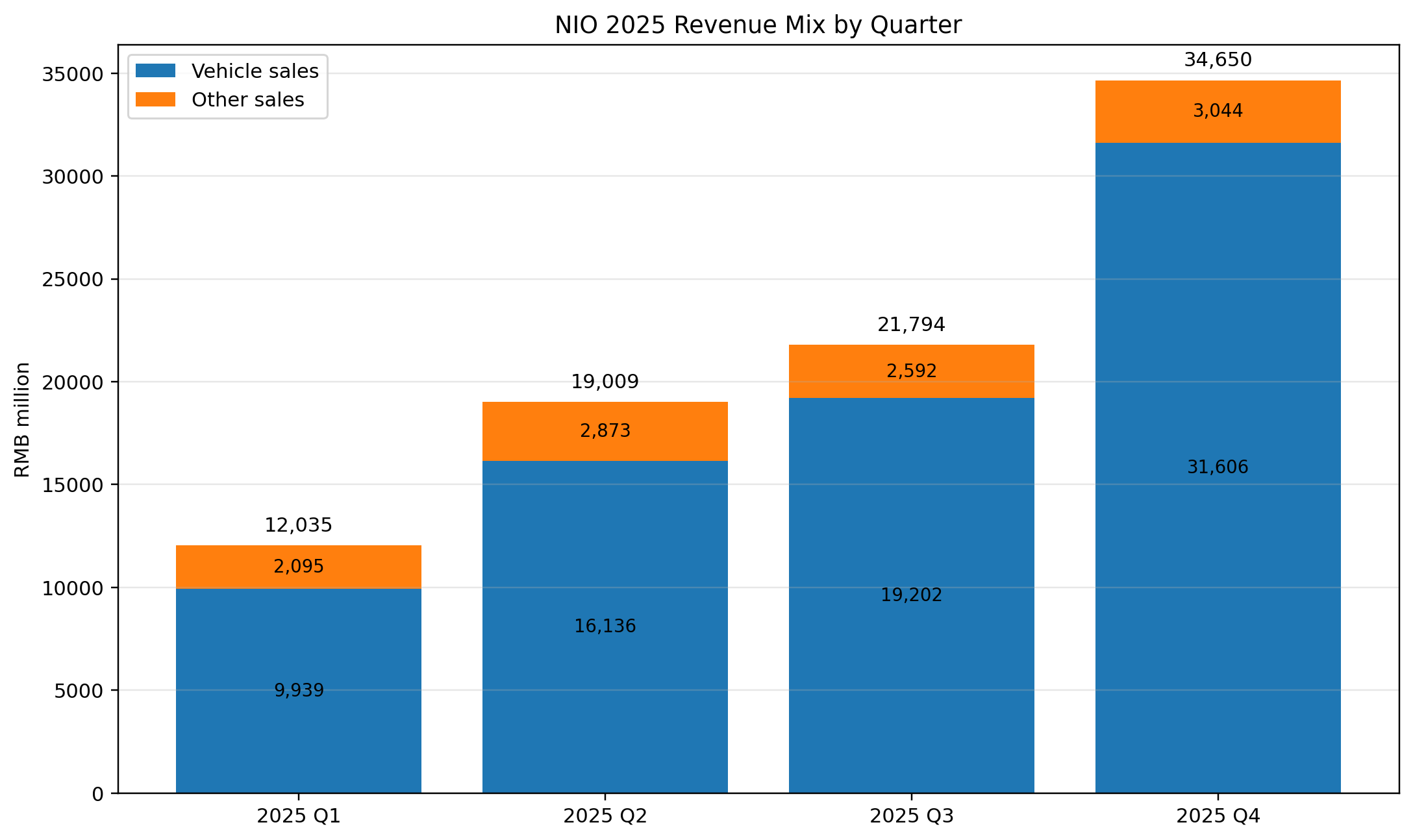The height and width of the screenshot is (840, 1413).
Task: Click the Vehicle sales blue legend swatch
Action: 155,71
